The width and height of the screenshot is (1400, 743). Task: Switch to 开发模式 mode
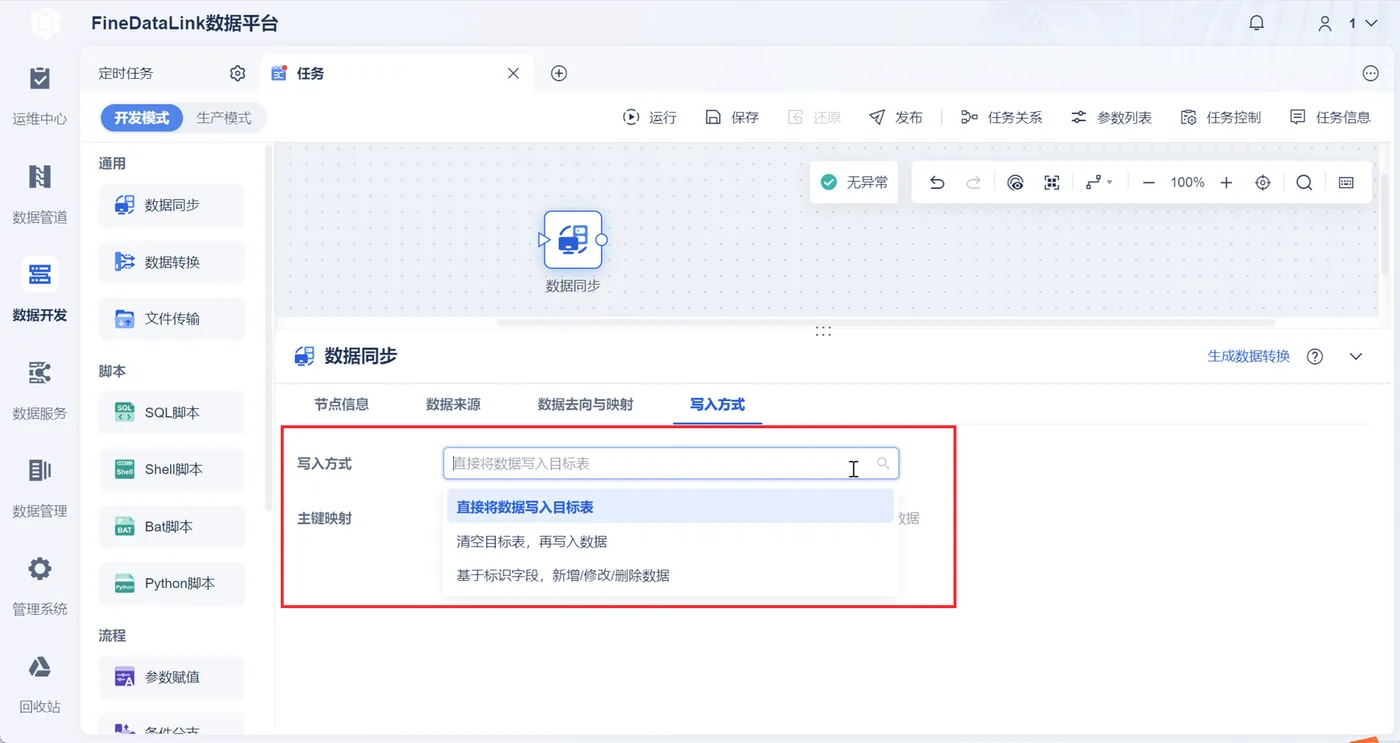coord(142,118)
